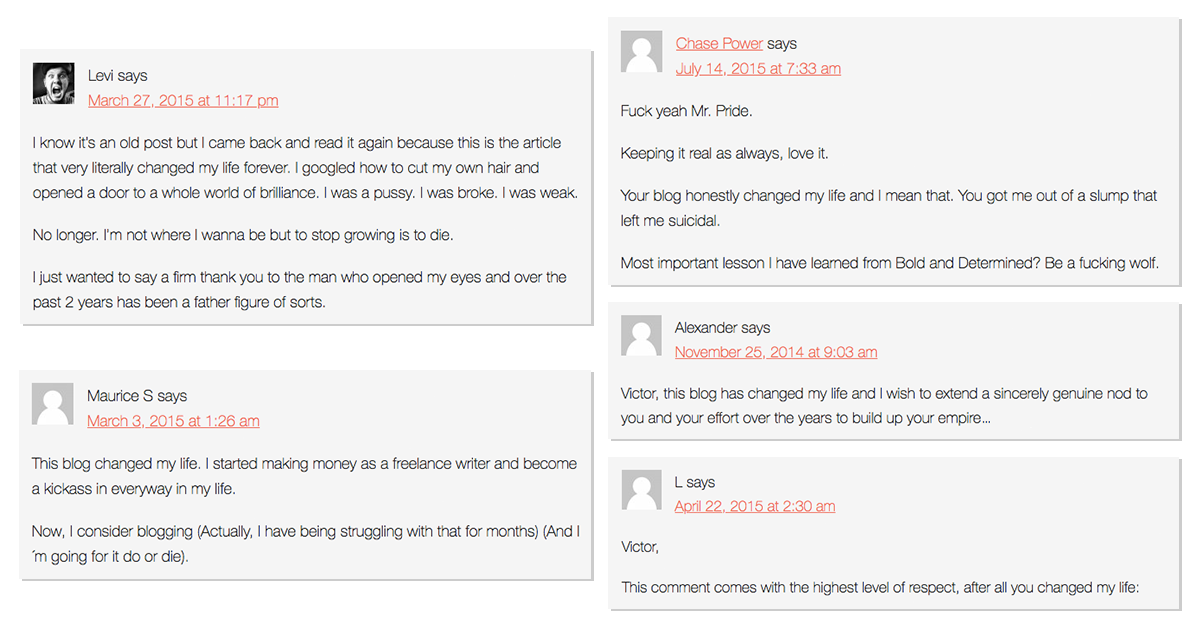Click the "Victor," salutation in L's comment
The width and height of the screenshot is (1200, 628).
click(640, 547)
